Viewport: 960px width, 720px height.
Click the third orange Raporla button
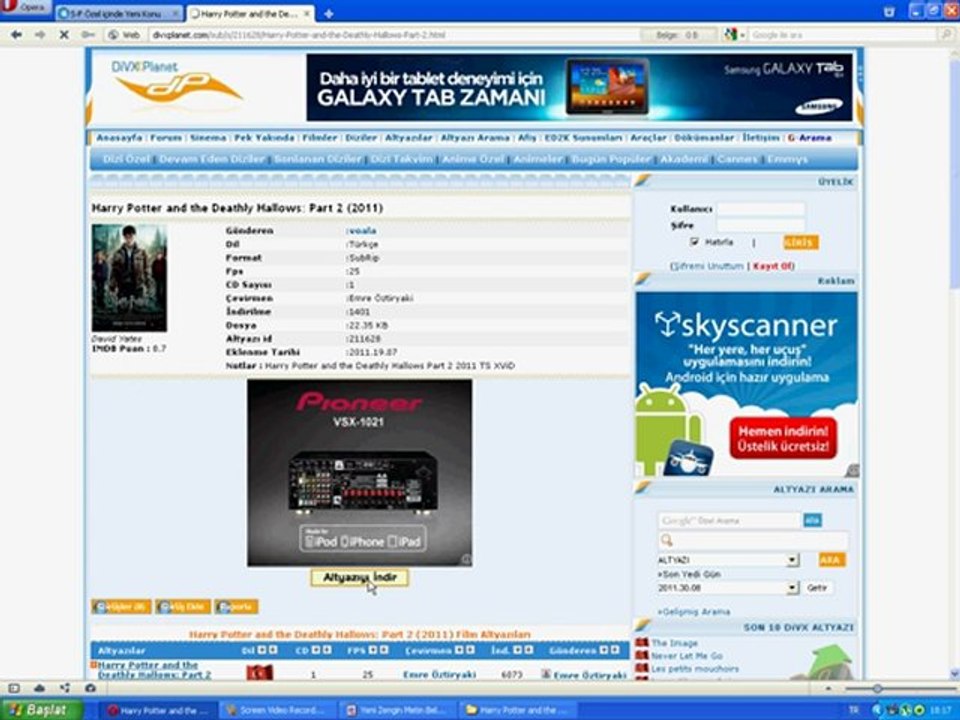tap(236, 607)
